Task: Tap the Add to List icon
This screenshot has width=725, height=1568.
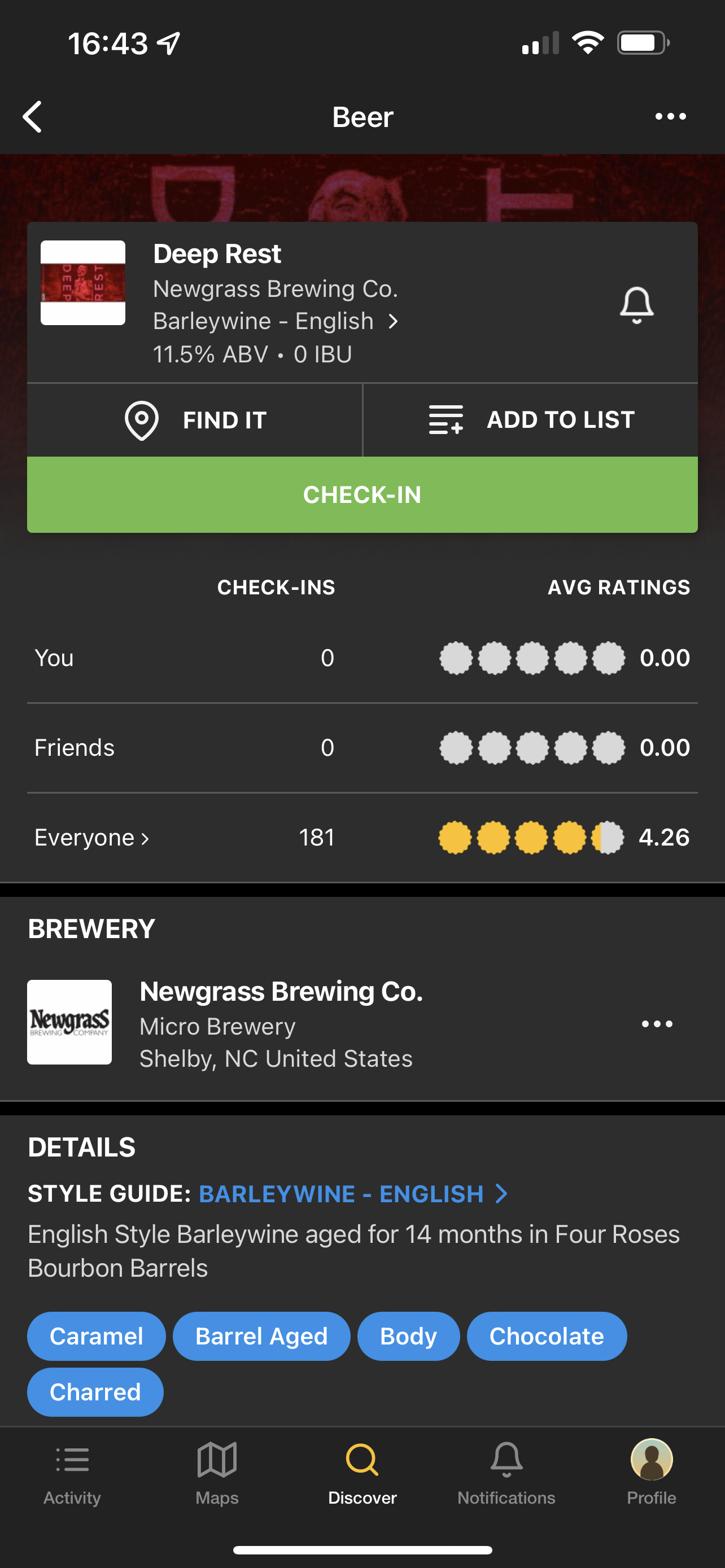Action: point(446,419)
